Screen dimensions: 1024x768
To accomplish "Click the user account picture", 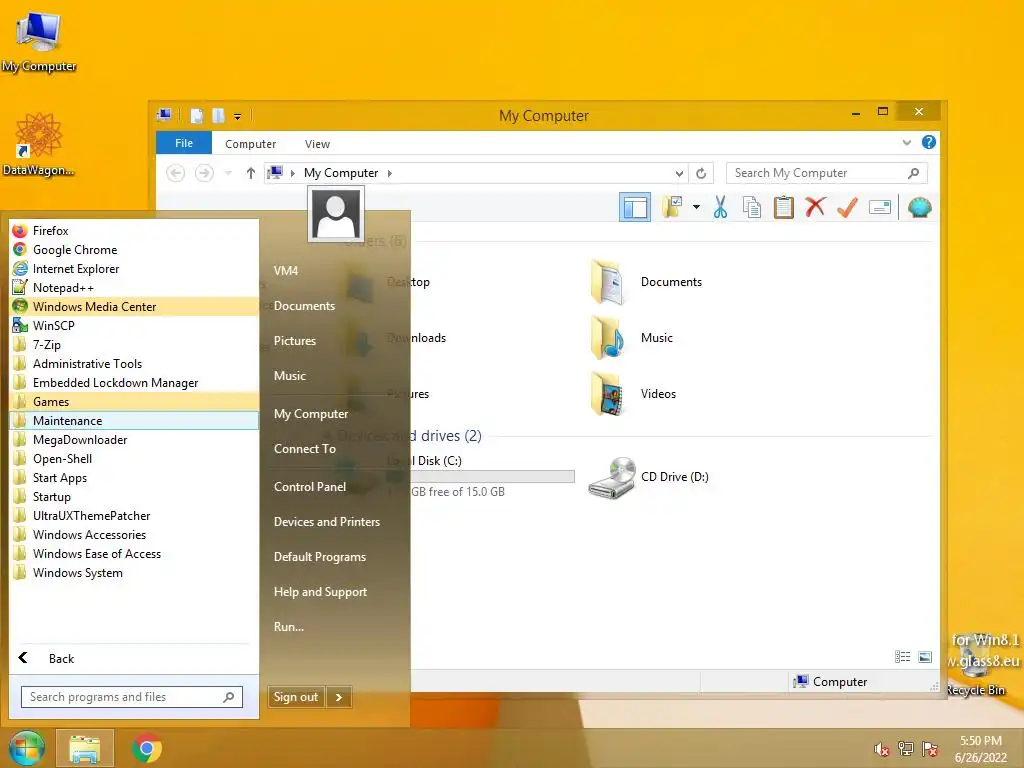I will pyautogui.click(x=336, y=215).
